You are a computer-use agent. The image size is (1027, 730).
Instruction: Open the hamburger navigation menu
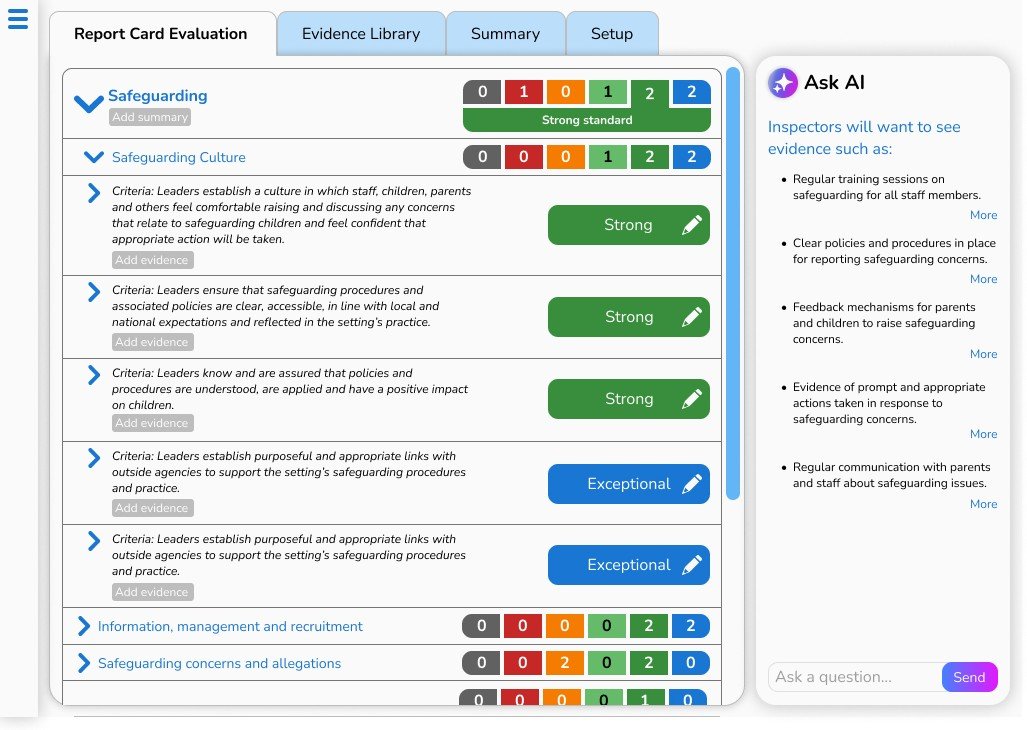point(18,19)
